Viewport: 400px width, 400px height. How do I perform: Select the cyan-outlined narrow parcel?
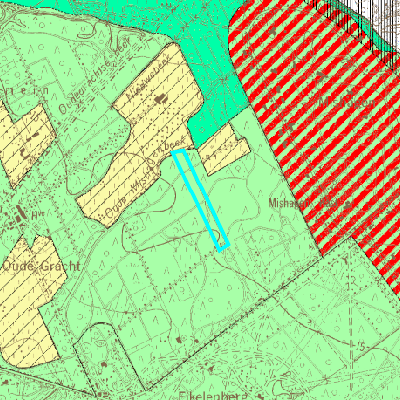coord(200,200)
